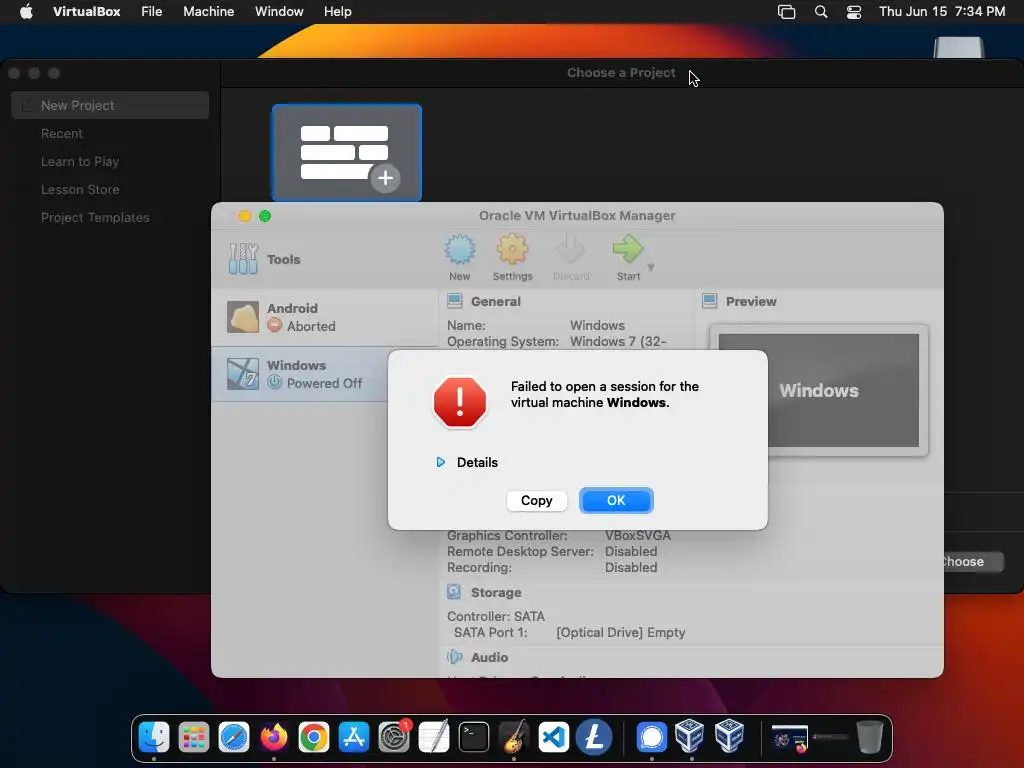Screen dimensions: 1024x768
Task: Click the '[Optical Drive] Empty' text
Action: (x=620, y=633)
